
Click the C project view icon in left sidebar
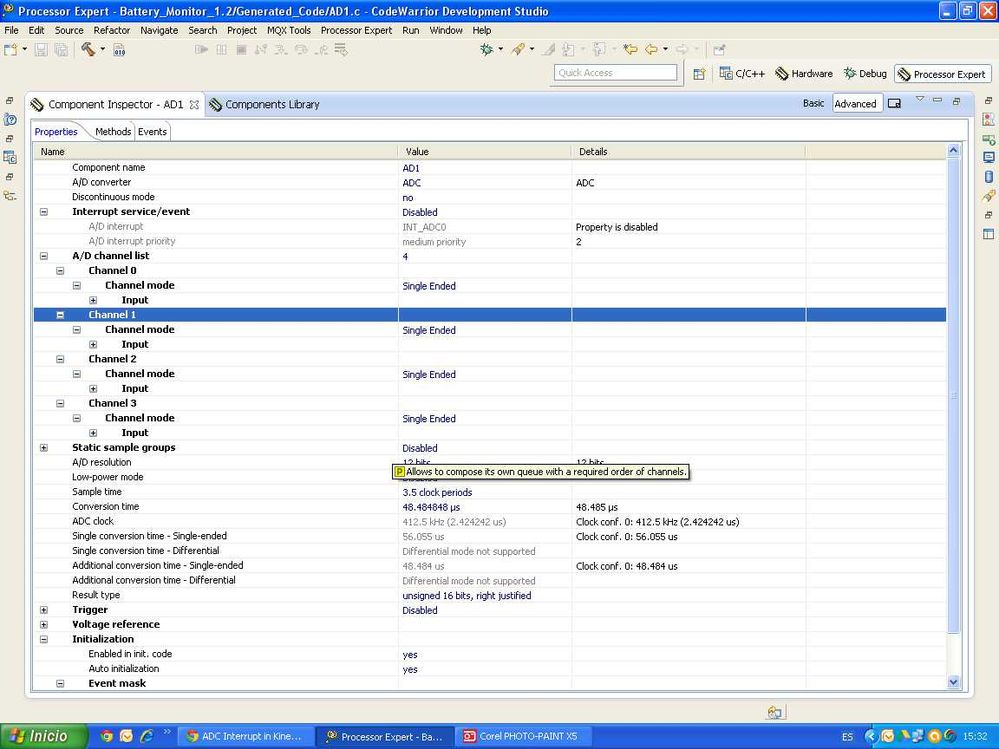10,157
